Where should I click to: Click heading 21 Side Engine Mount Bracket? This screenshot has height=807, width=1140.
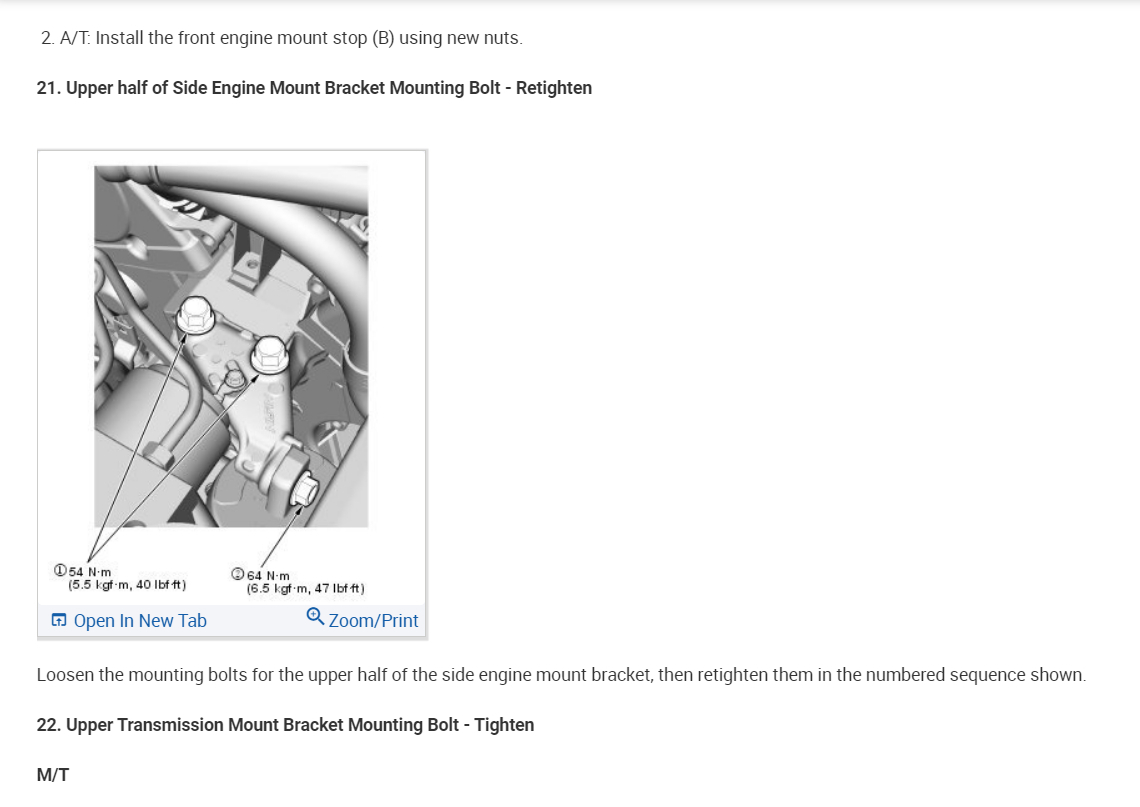314,88
